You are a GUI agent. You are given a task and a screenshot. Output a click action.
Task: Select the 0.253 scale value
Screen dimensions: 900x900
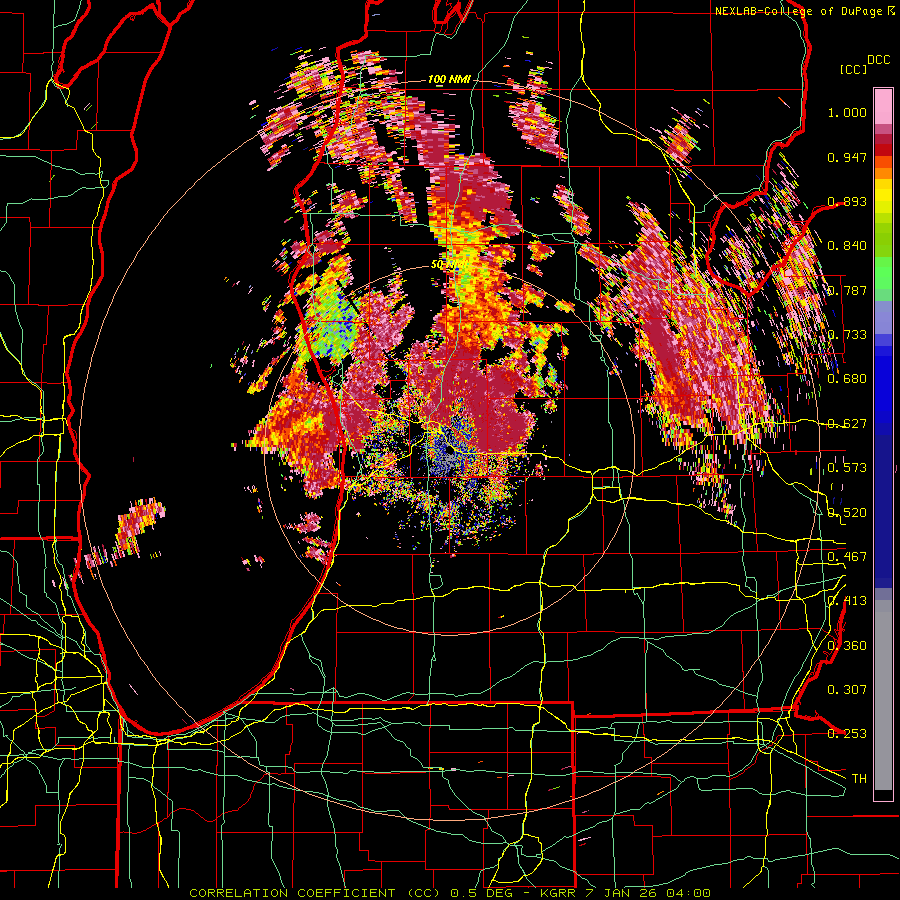(x=847, y=734)
